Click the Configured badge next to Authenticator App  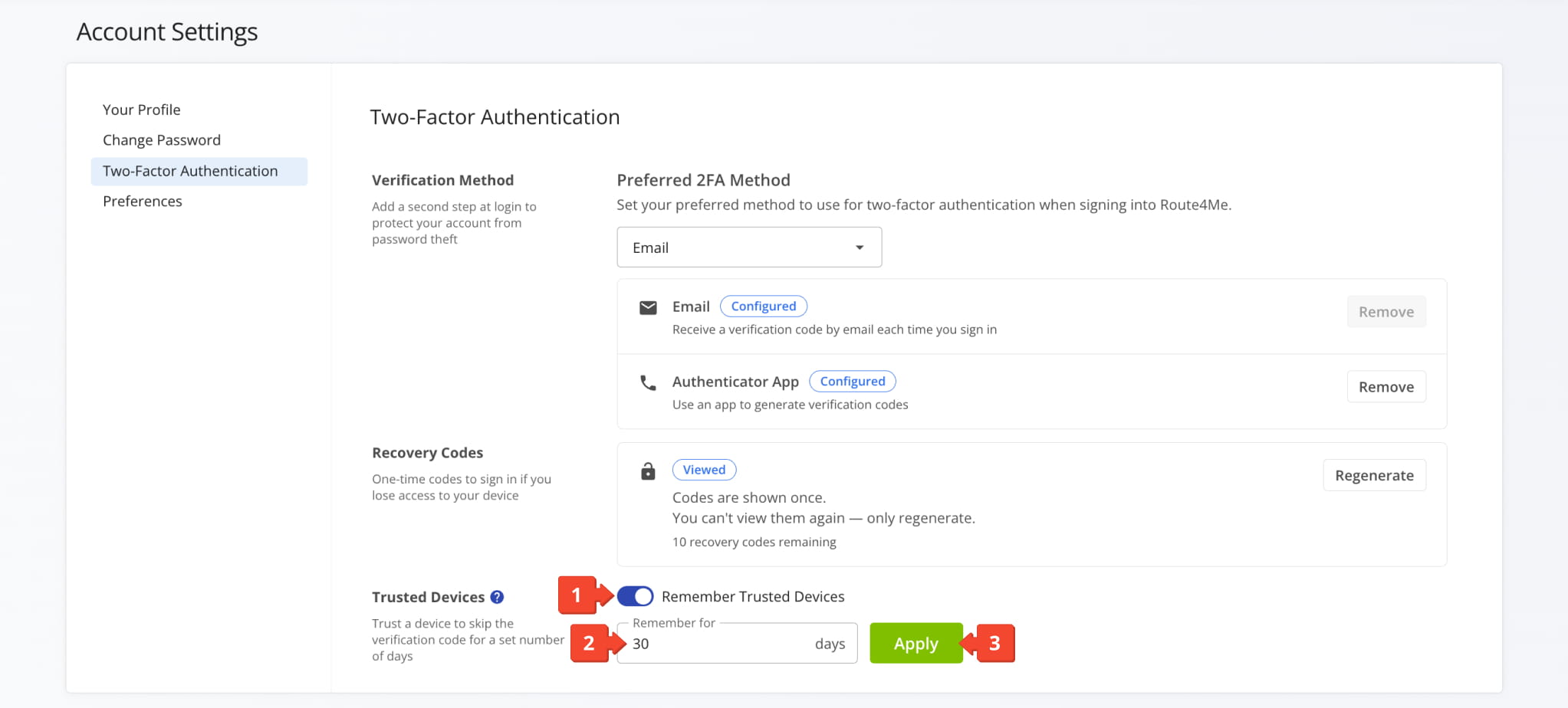(x=853, y=382)
